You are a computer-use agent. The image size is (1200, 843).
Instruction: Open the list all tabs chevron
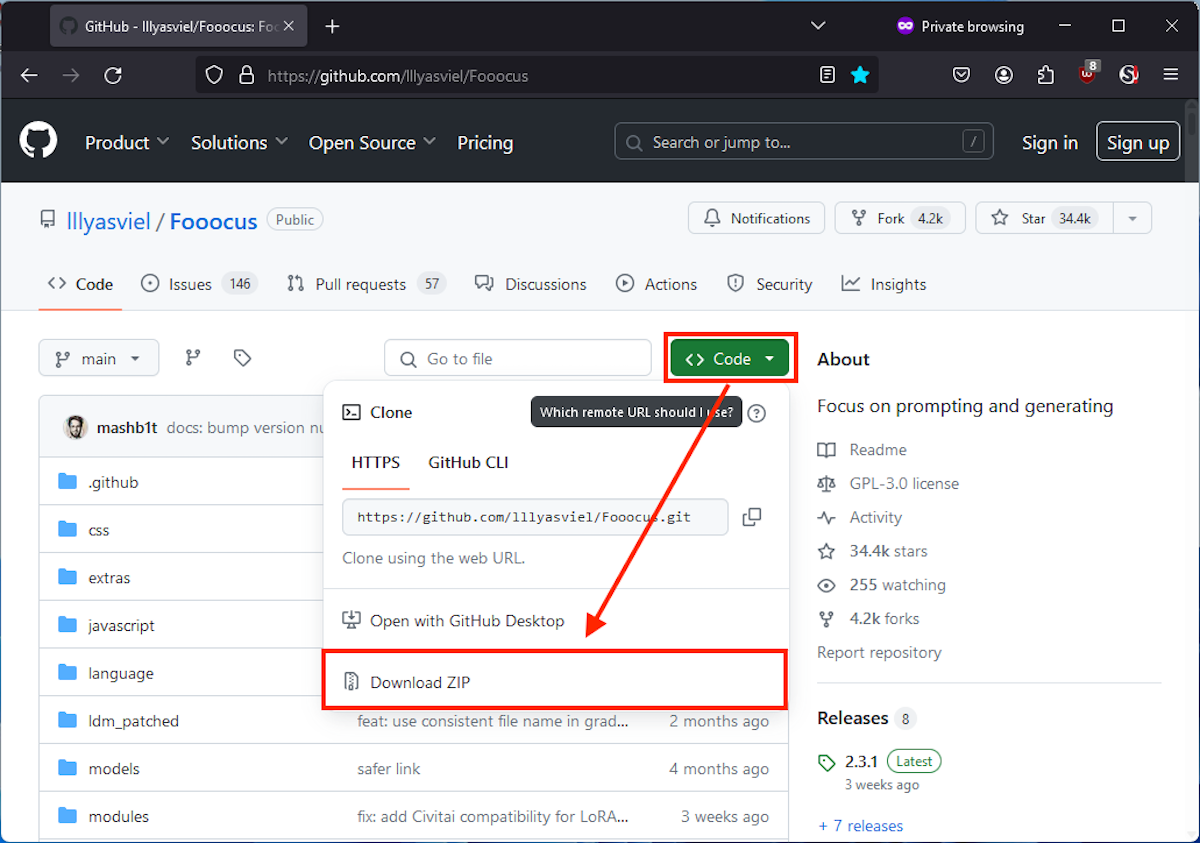(x=818, y=26)
